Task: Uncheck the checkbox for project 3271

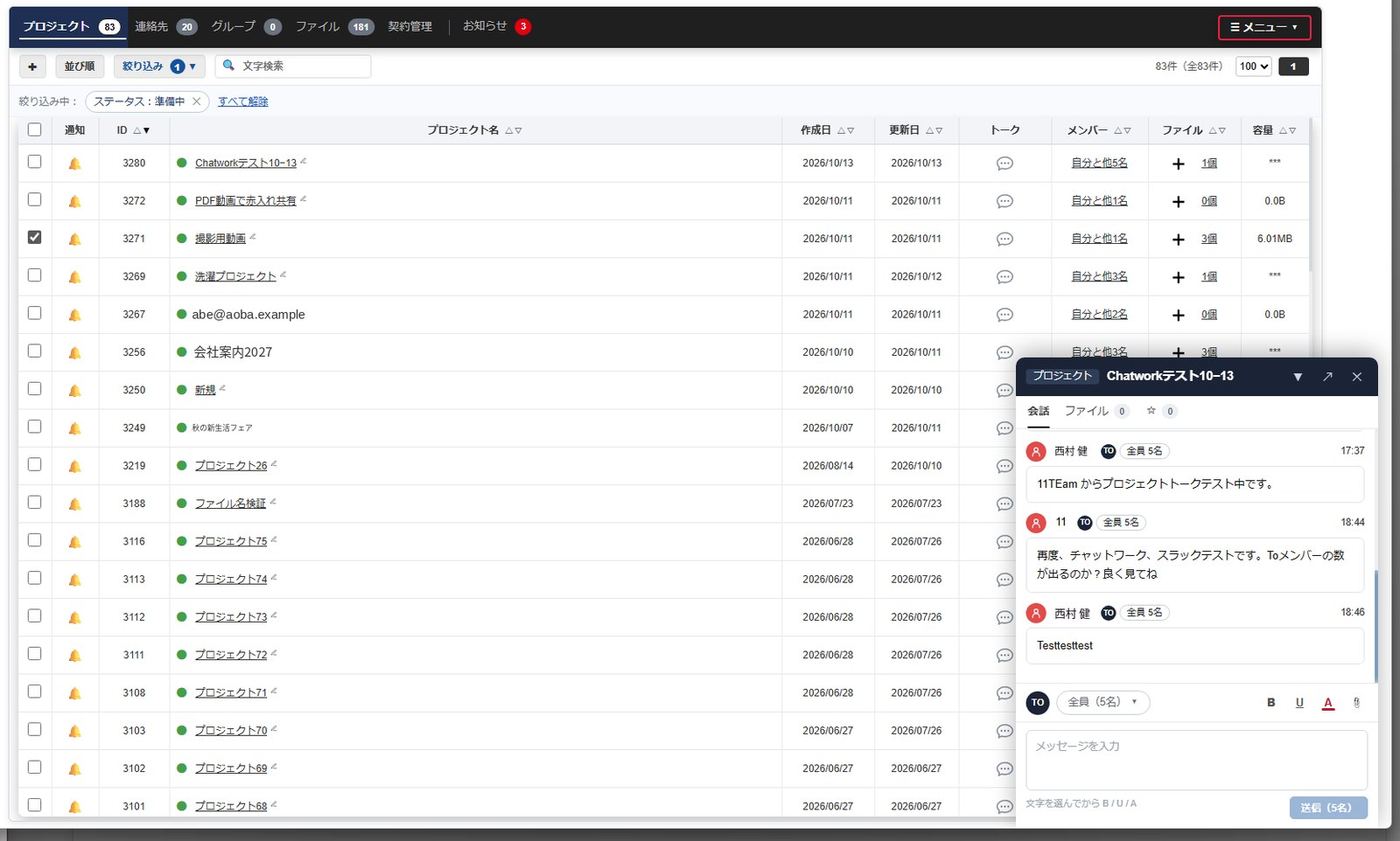Action: click(35, 237)
